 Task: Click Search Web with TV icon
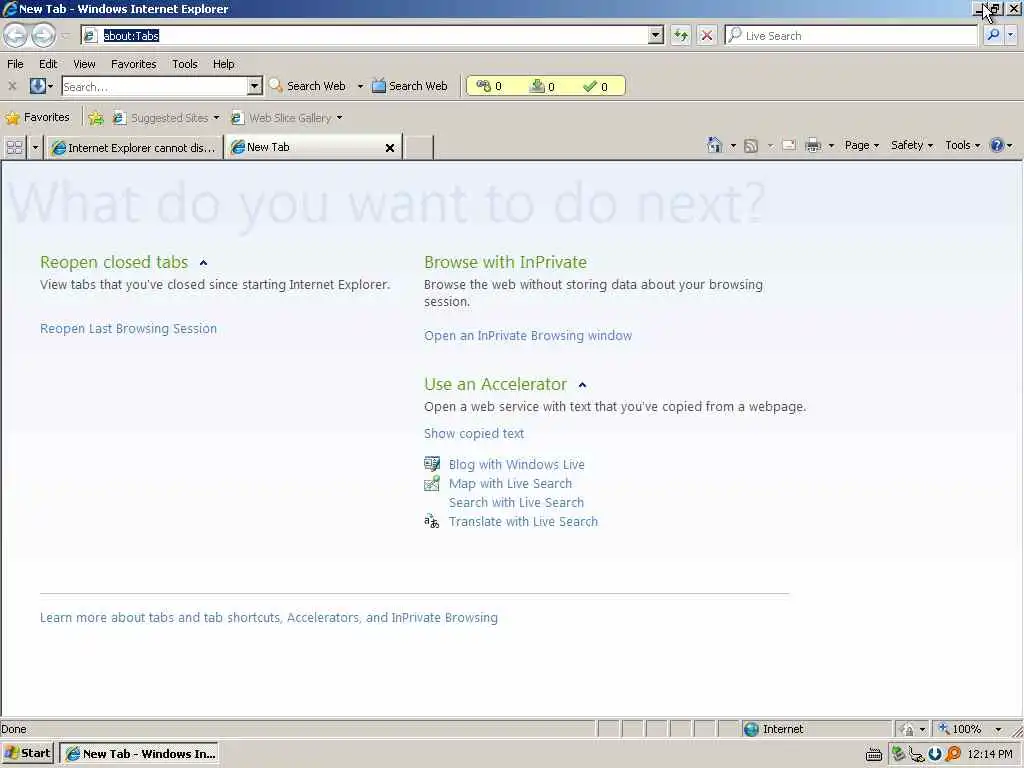(409, 86)
